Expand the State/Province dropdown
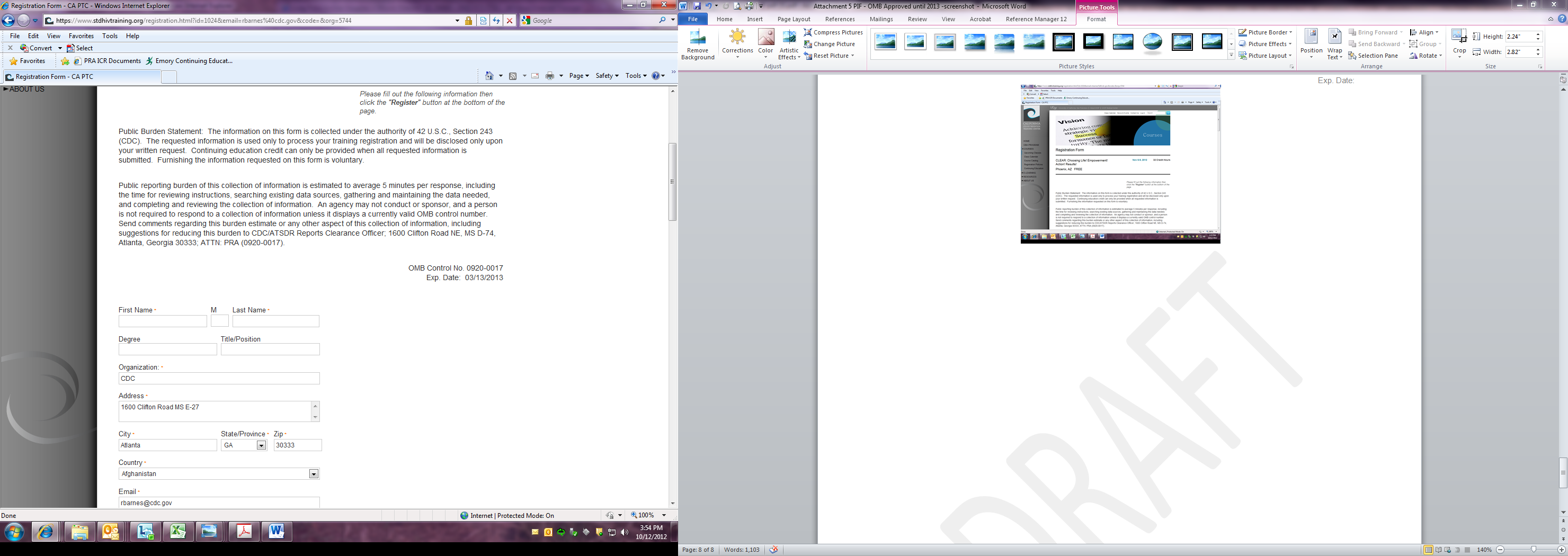This screenshot has width=1568, height=556. pos(261,445)
